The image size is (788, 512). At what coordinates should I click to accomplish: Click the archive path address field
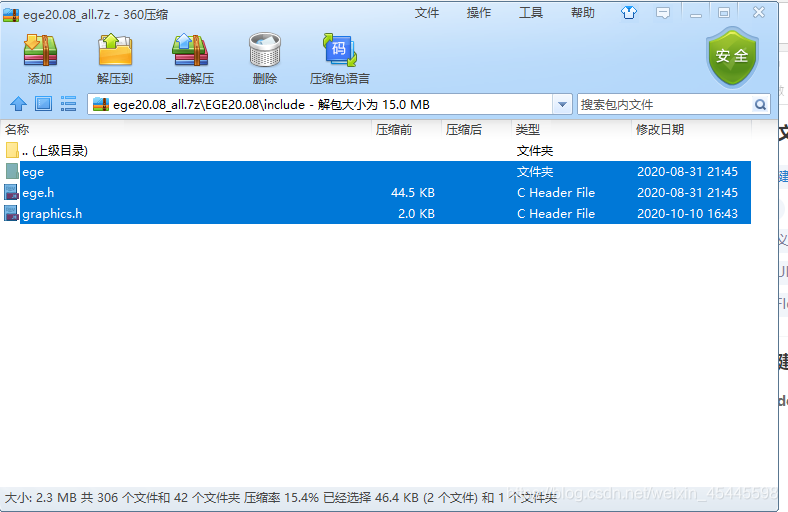pyautogui.click(x=321, y=105)
